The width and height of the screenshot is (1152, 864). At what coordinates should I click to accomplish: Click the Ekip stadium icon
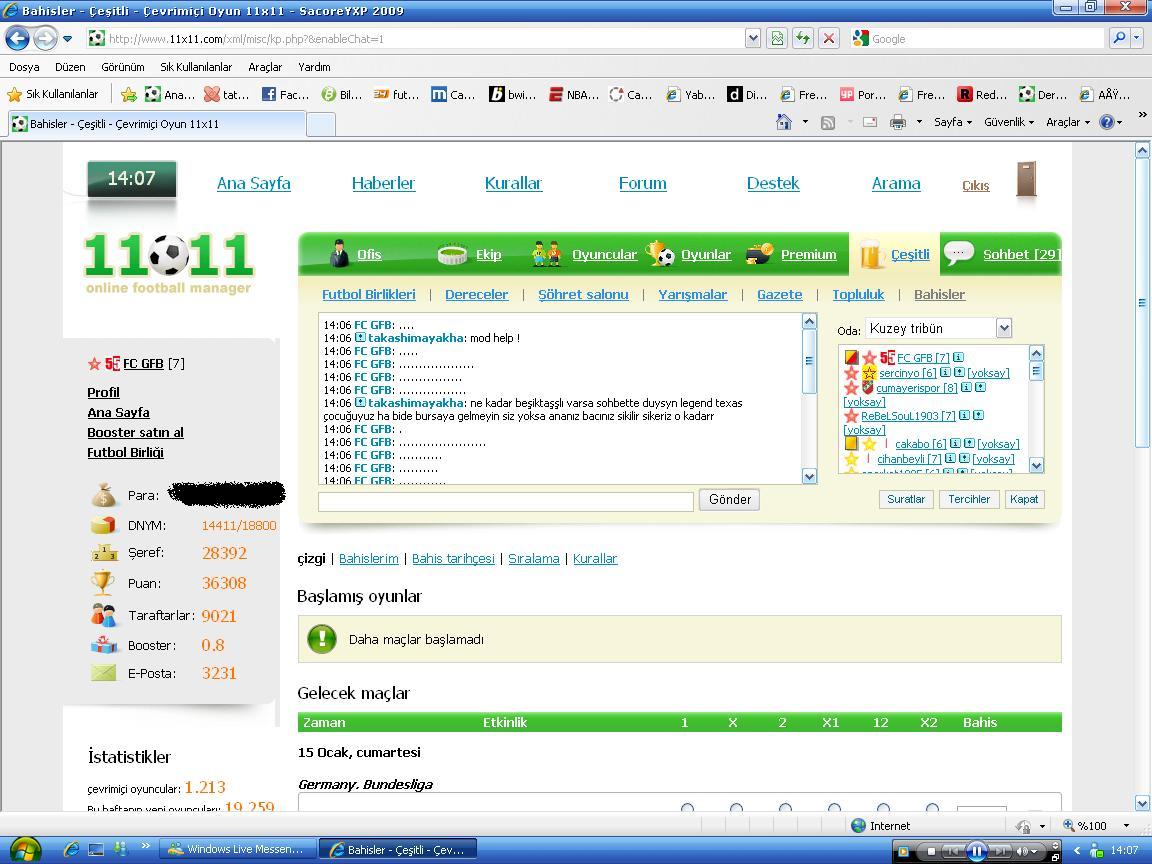(452, 255)
